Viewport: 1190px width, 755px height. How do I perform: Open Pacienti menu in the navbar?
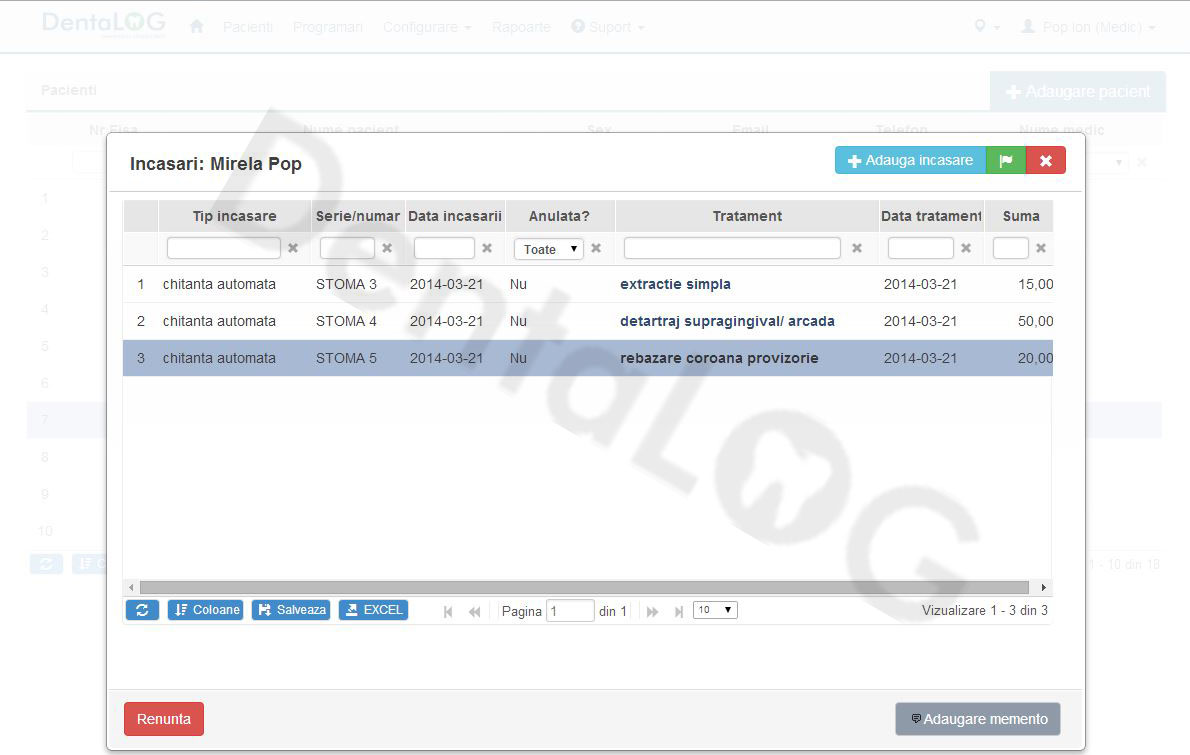tap(247, 27)
